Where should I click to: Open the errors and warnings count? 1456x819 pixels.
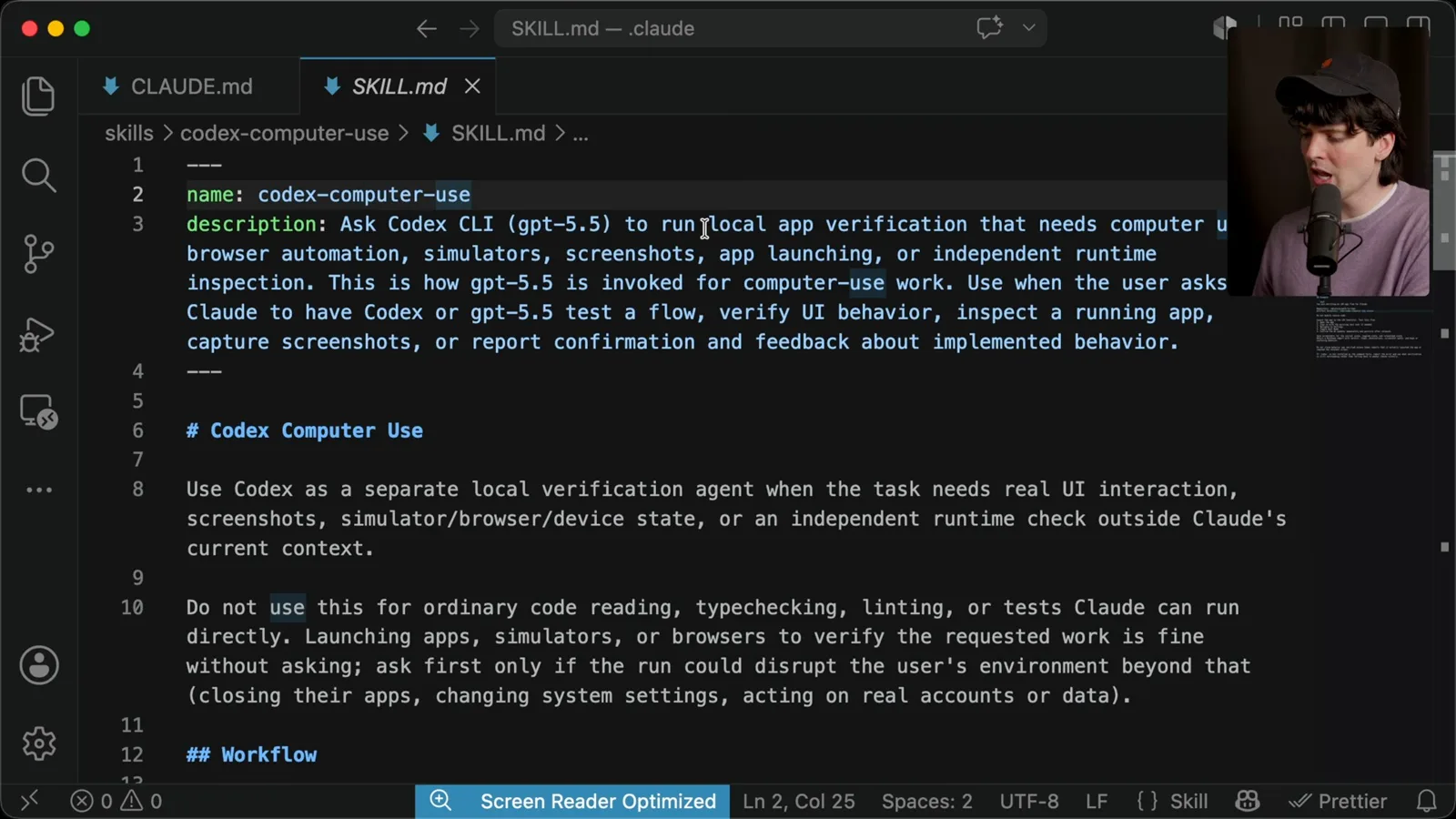pos(117,802)
